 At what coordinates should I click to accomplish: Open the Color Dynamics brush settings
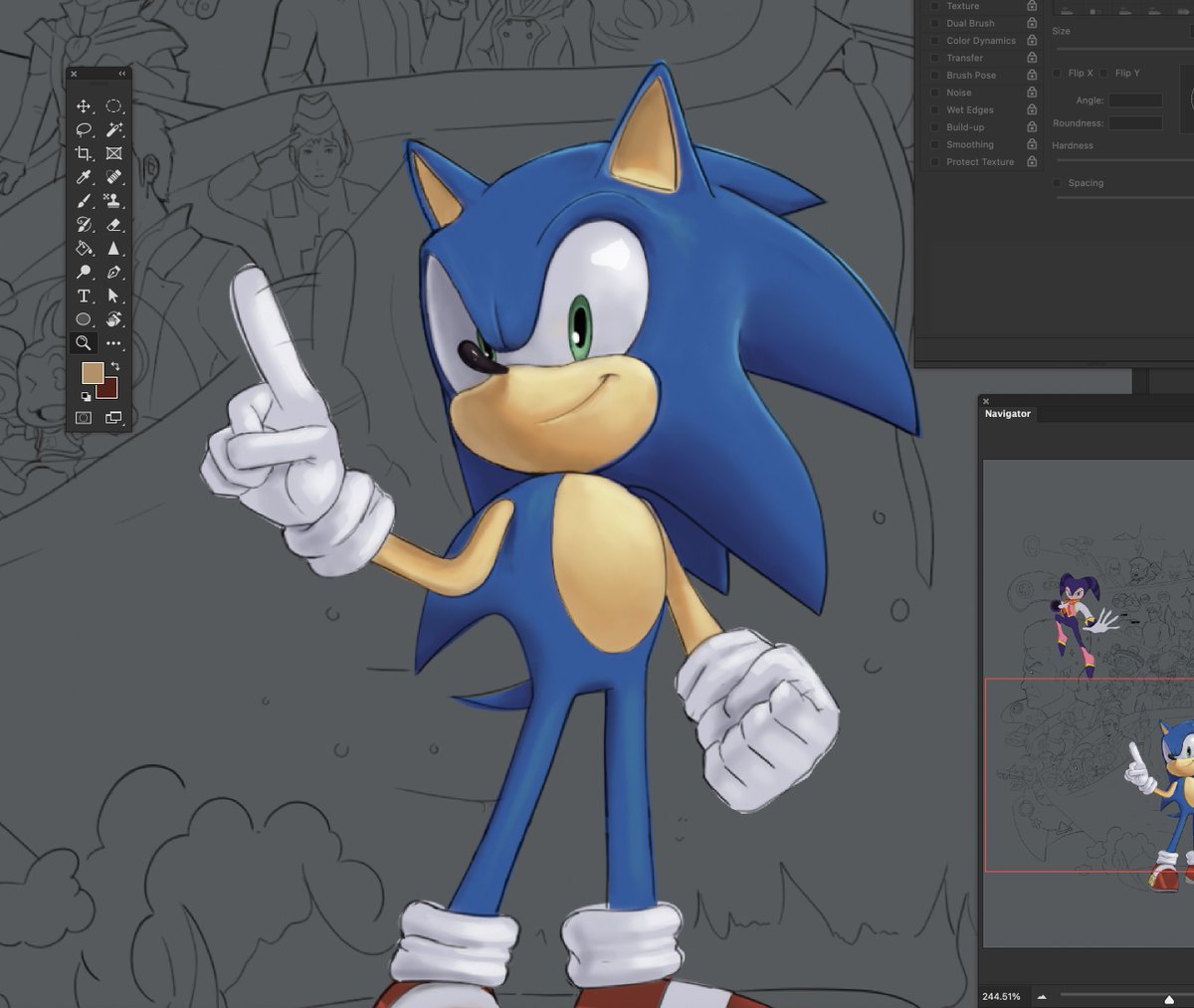[981, 41]
